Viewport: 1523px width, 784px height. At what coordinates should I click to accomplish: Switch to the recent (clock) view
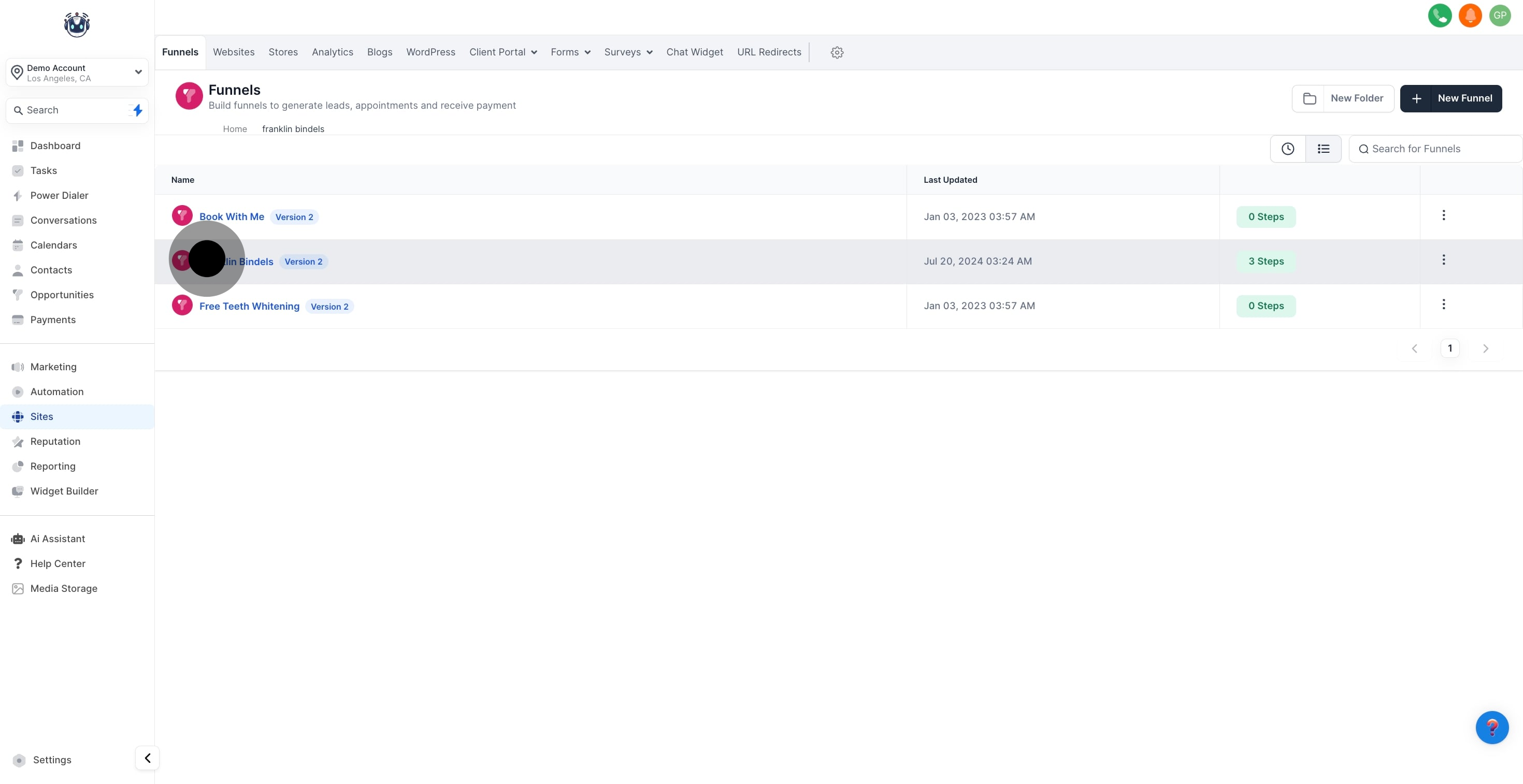[1288, 149]
